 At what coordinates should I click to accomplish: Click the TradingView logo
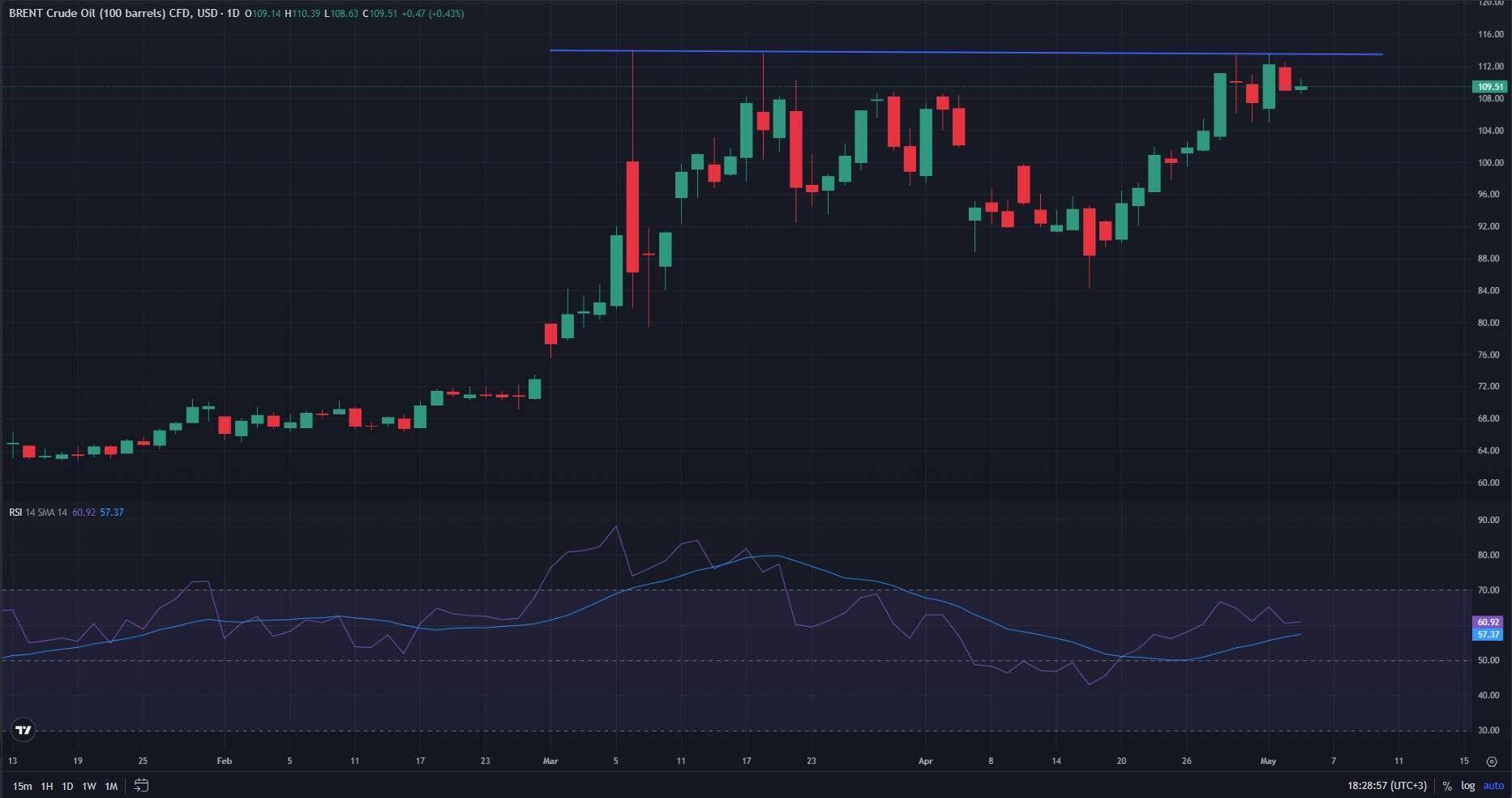click(x=24, y=730)
